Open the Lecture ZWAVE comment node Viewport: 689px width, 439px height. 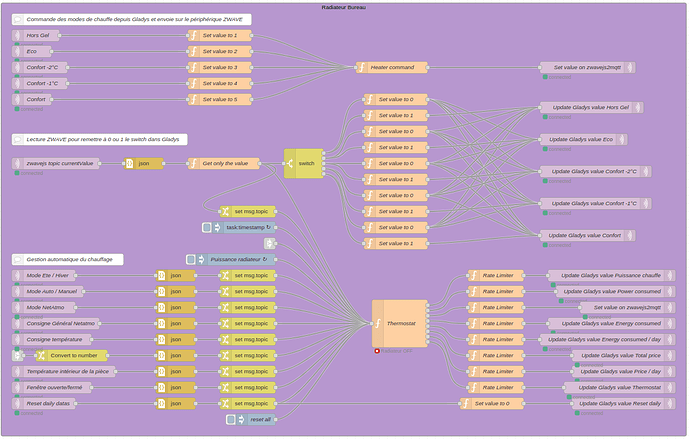(100, 139)
